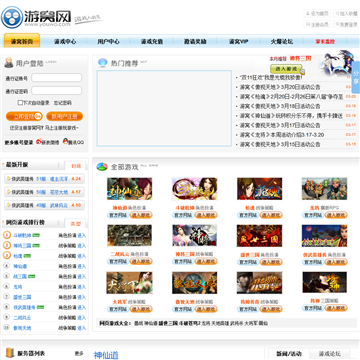Viewport: 360px width, 360px height.
Task: Click the 用户登陆 user avatar icon
Action: pyautogui.click(x=9, y=63)
